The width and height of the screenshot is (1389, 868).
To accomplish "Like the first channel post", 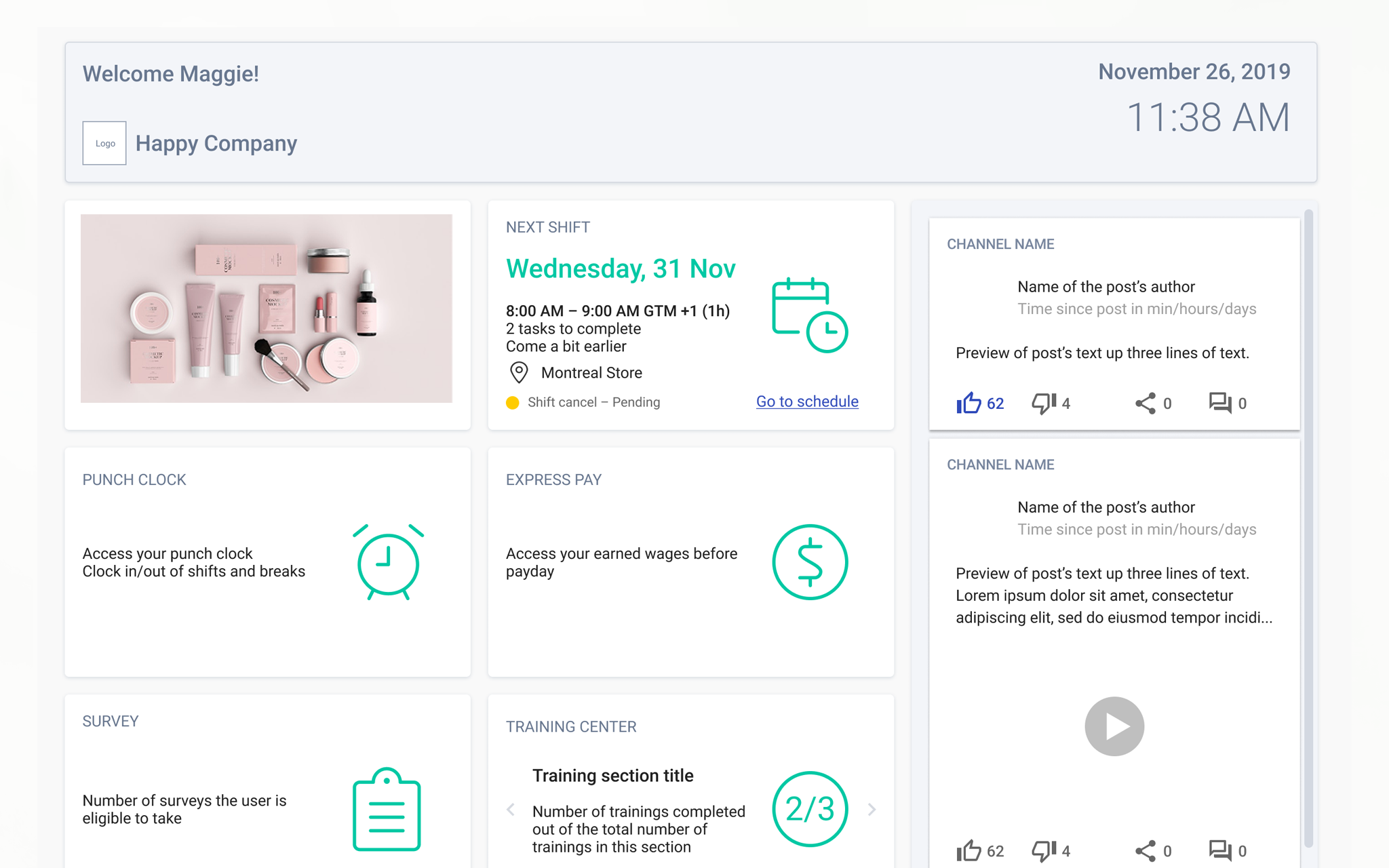I will [969, 403].
